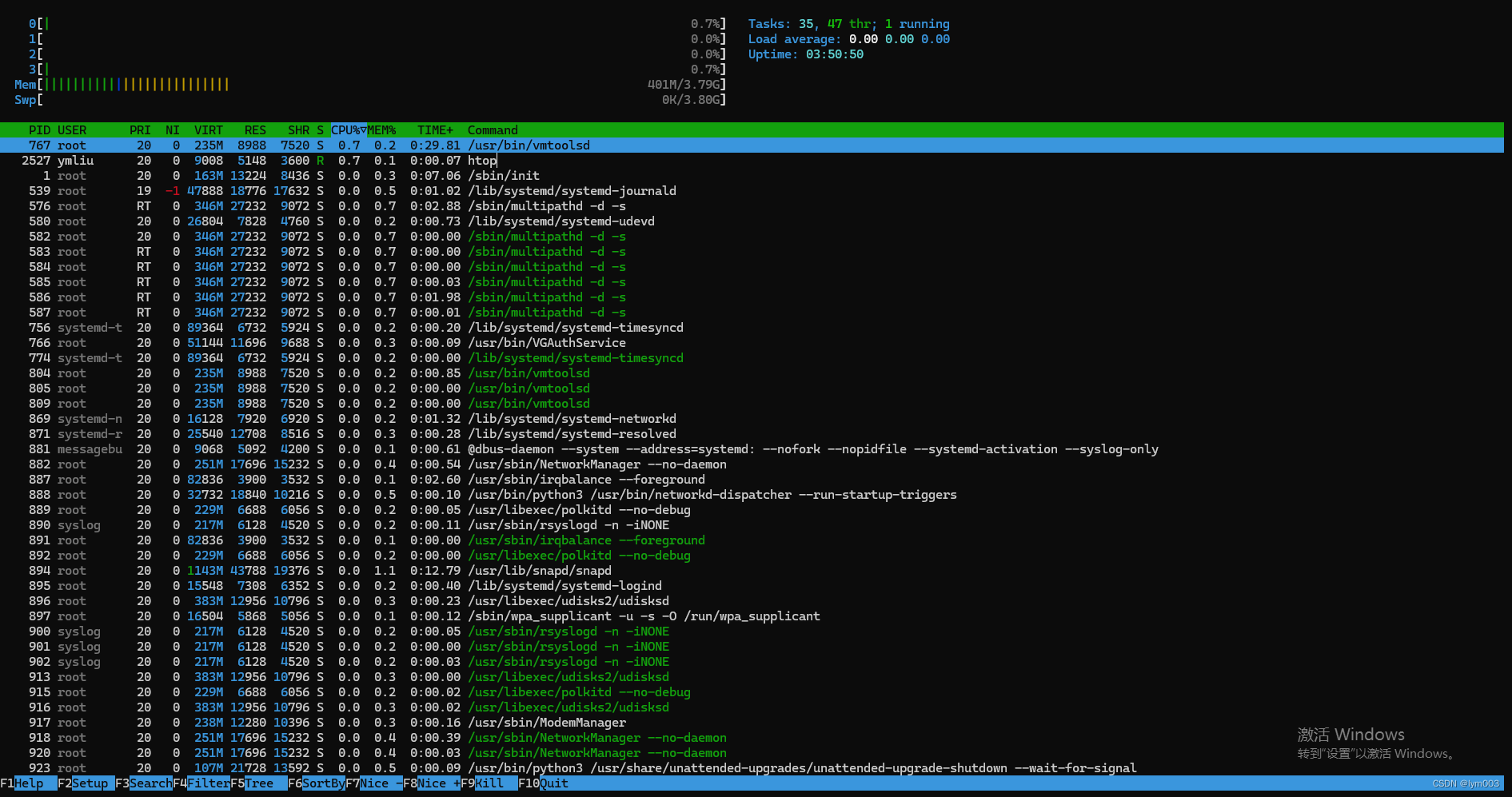Select irqbalance row PID 887
Screen dimensions: 1512x797
click(x=752, y=480)
